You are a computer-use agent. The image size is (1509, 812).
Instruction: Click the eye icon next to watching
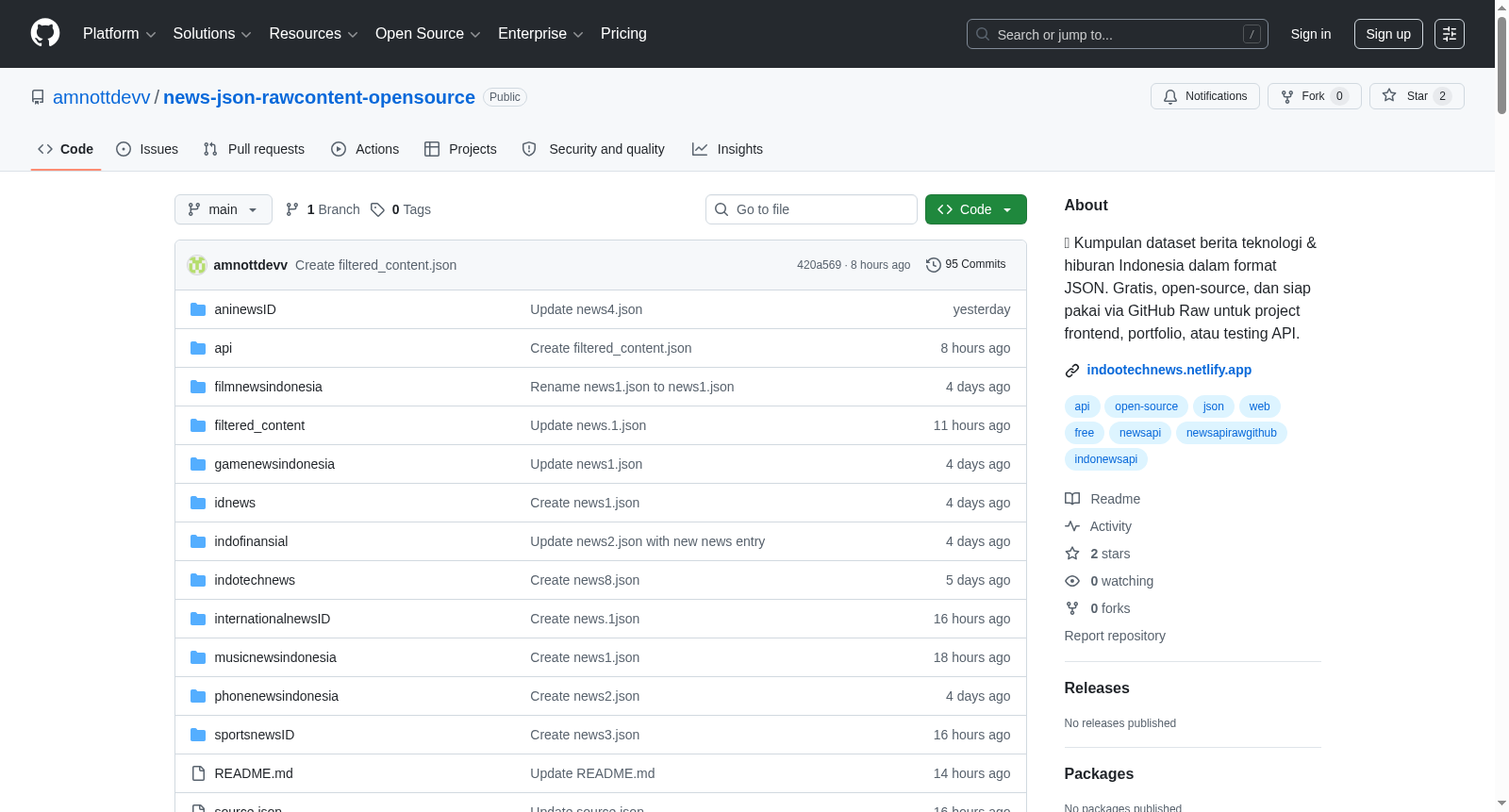[x=1072, y=581]
